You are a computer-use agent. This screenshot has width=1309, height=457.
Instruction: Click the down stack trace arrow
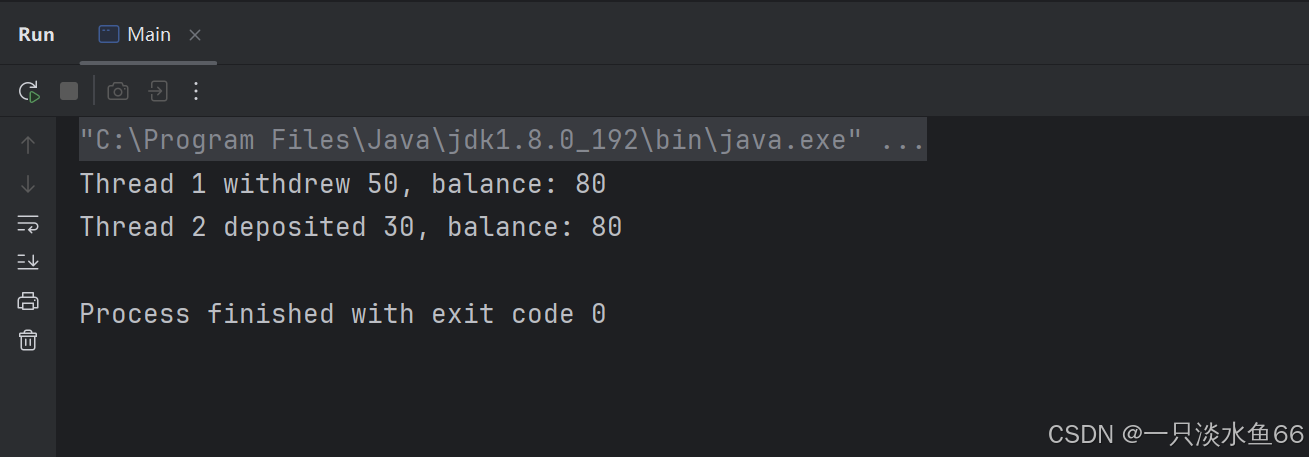[x=28, y=184]
